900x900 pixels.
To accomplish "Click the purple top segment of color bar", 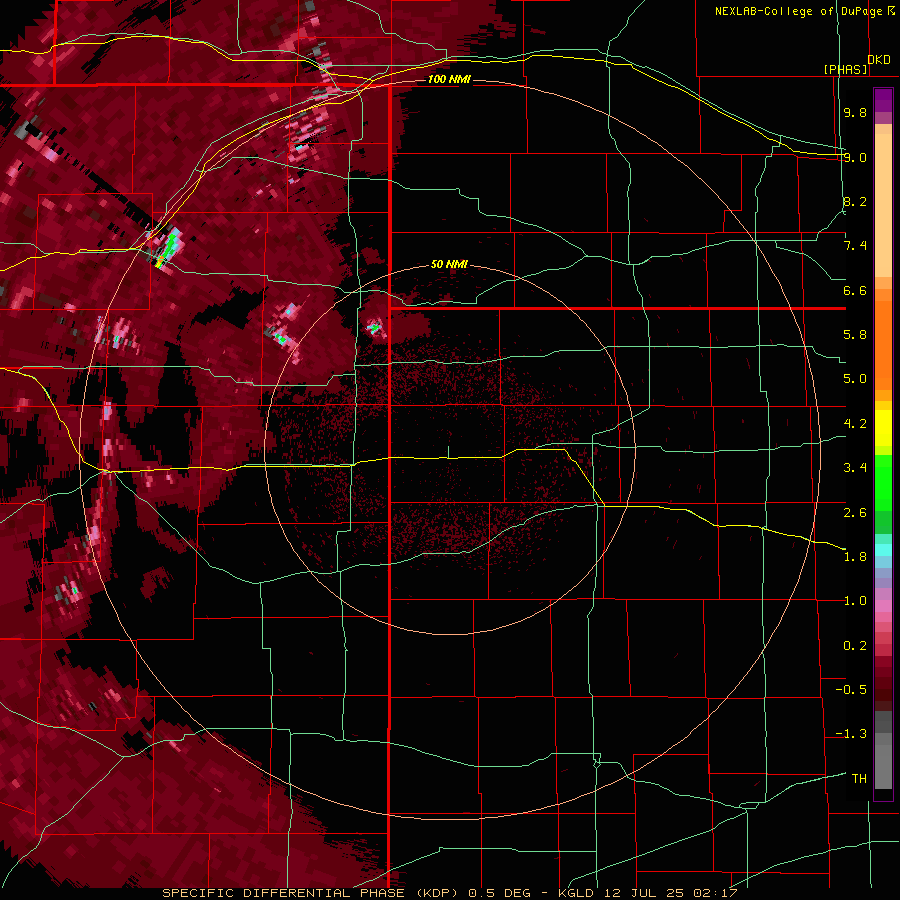I will (883, 100).
